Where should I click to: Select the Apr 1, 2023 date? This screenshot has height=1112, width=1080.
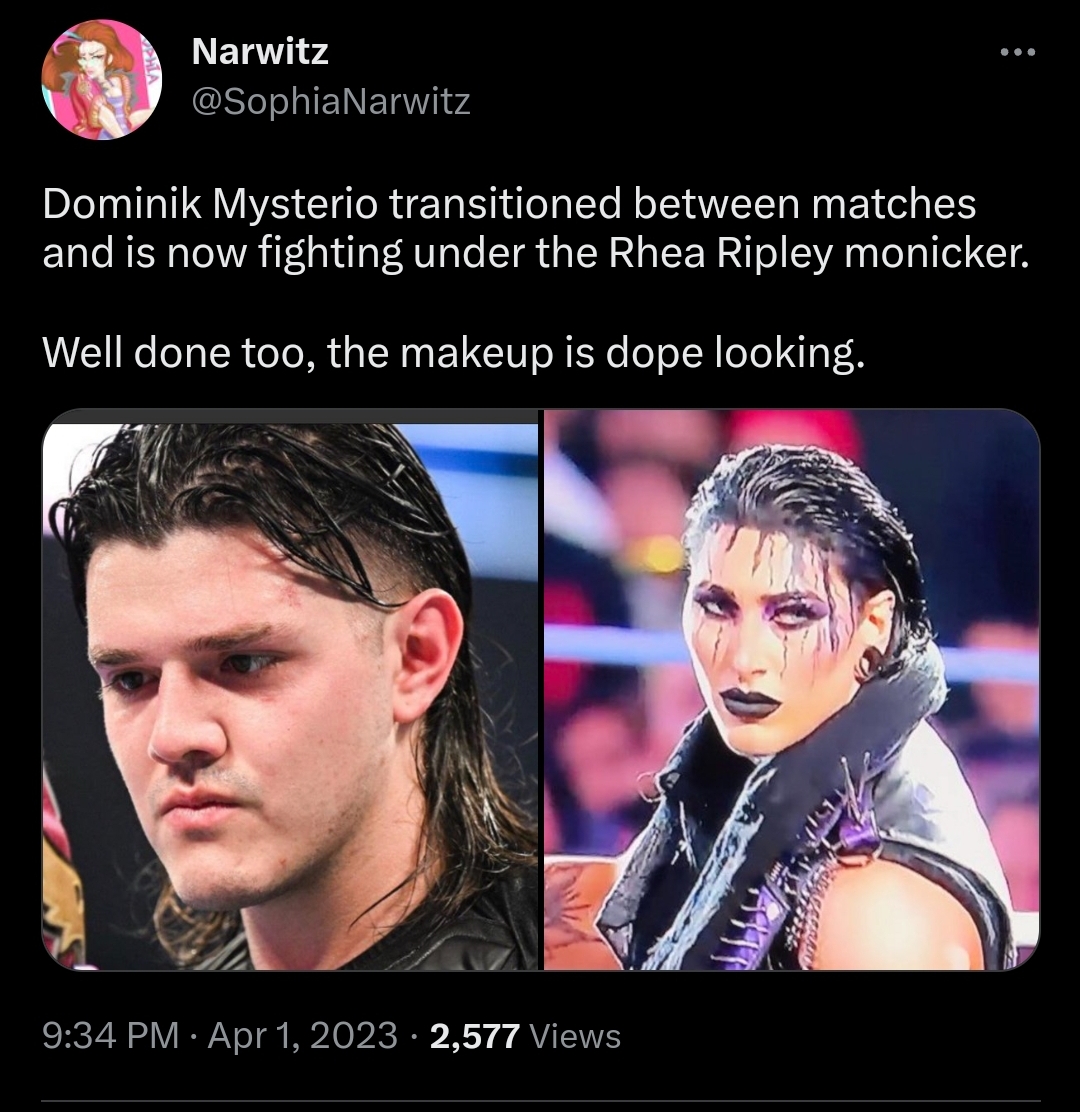[303, 1035]
